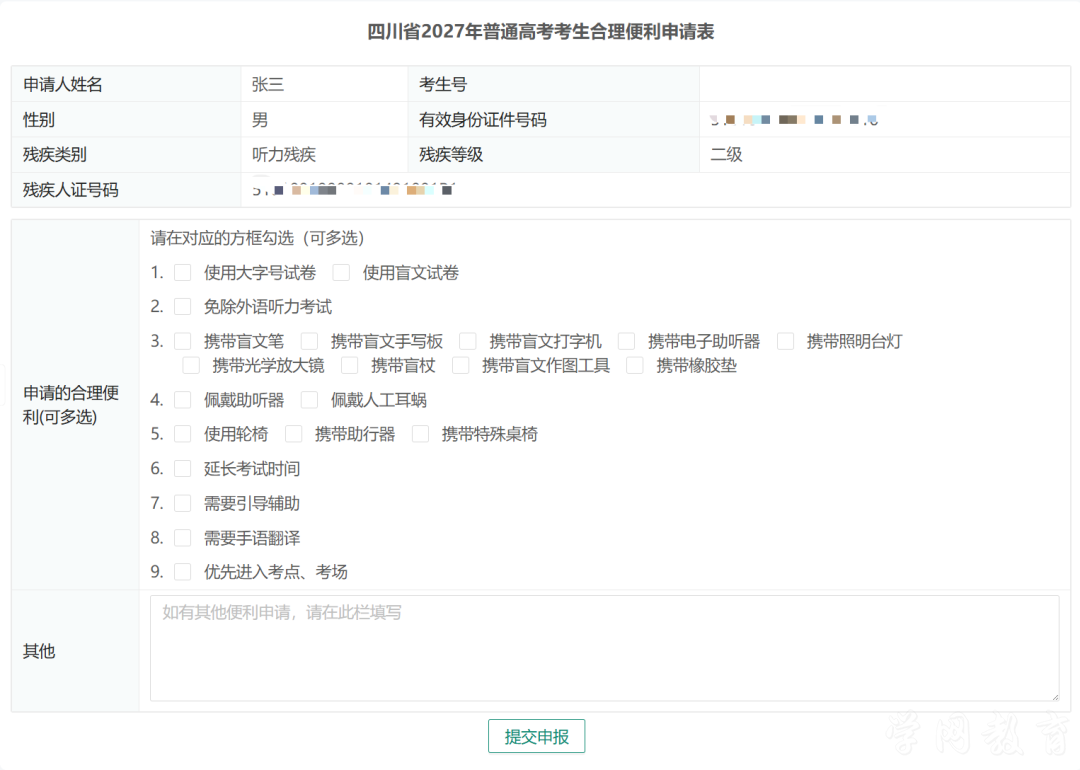1080x770 pixels.
Task: Click the 申请人姓名 label
Action: pos(63,85)
